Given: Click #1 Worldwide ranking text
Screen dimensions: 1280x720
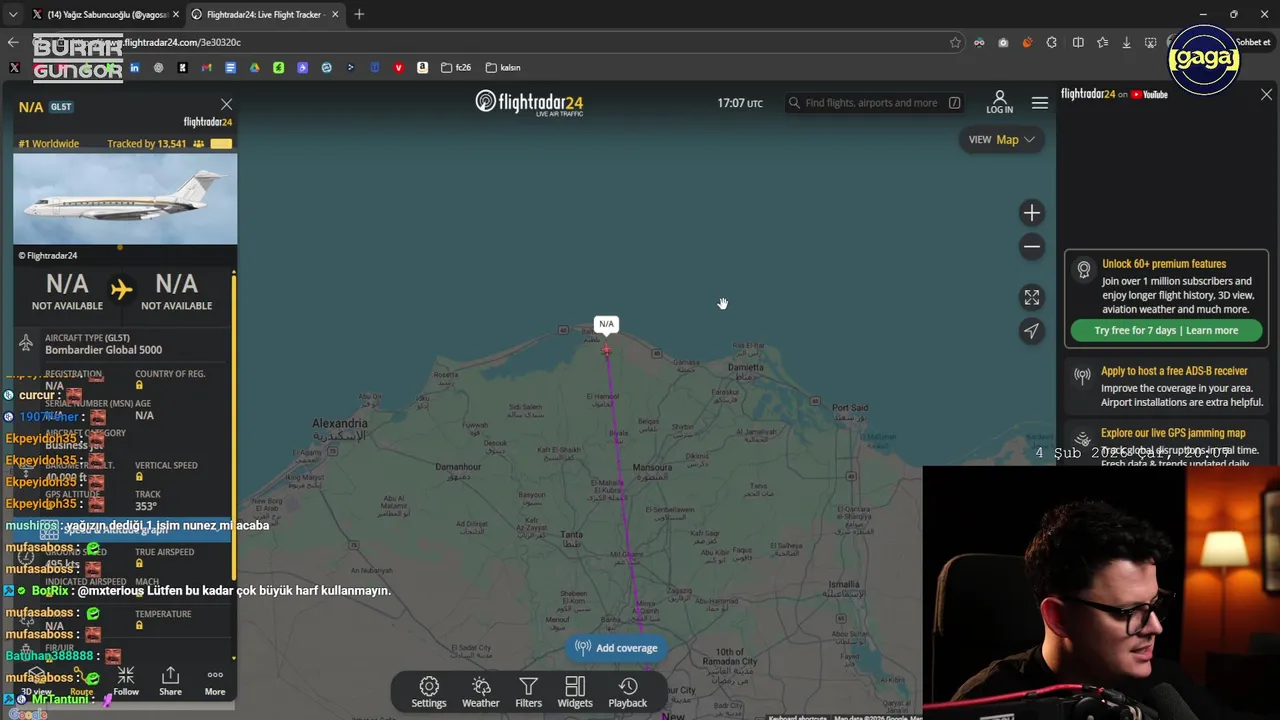Looking at the screenshot, I should coord(48,144).
